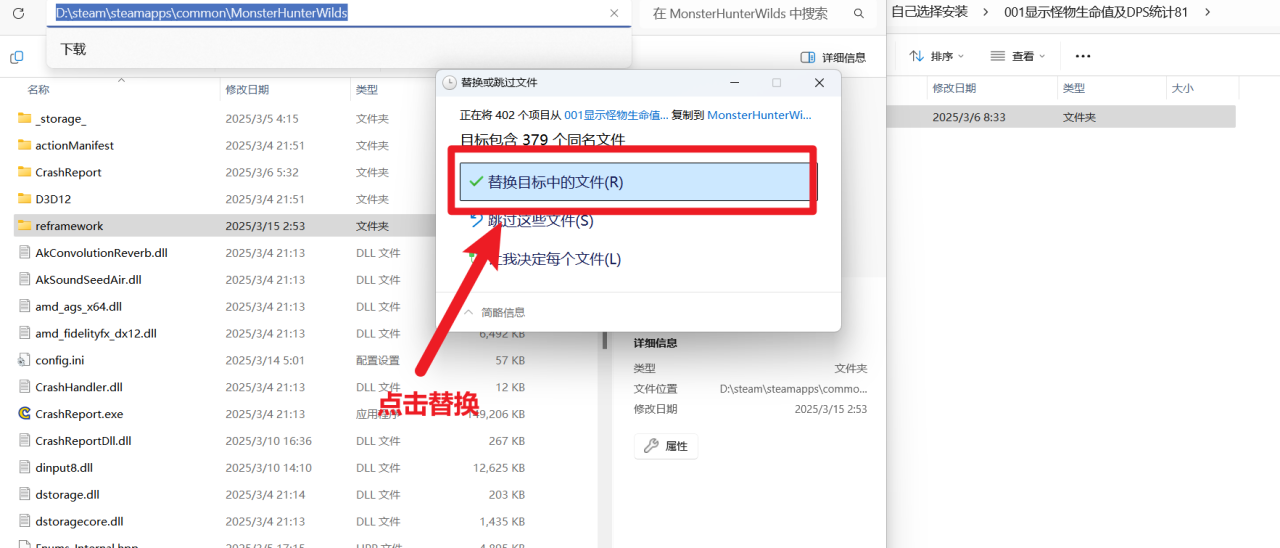Click the reframework folder icon
The height and width of the screenshot is (548, 1280).
pyautogui.click(x=25, y=226)
